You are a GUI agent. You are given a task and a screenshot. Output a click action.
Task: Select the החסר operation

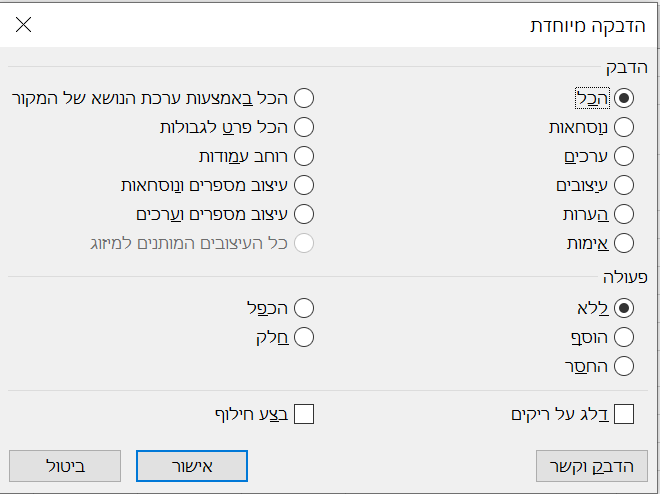[x=625, y=366]
